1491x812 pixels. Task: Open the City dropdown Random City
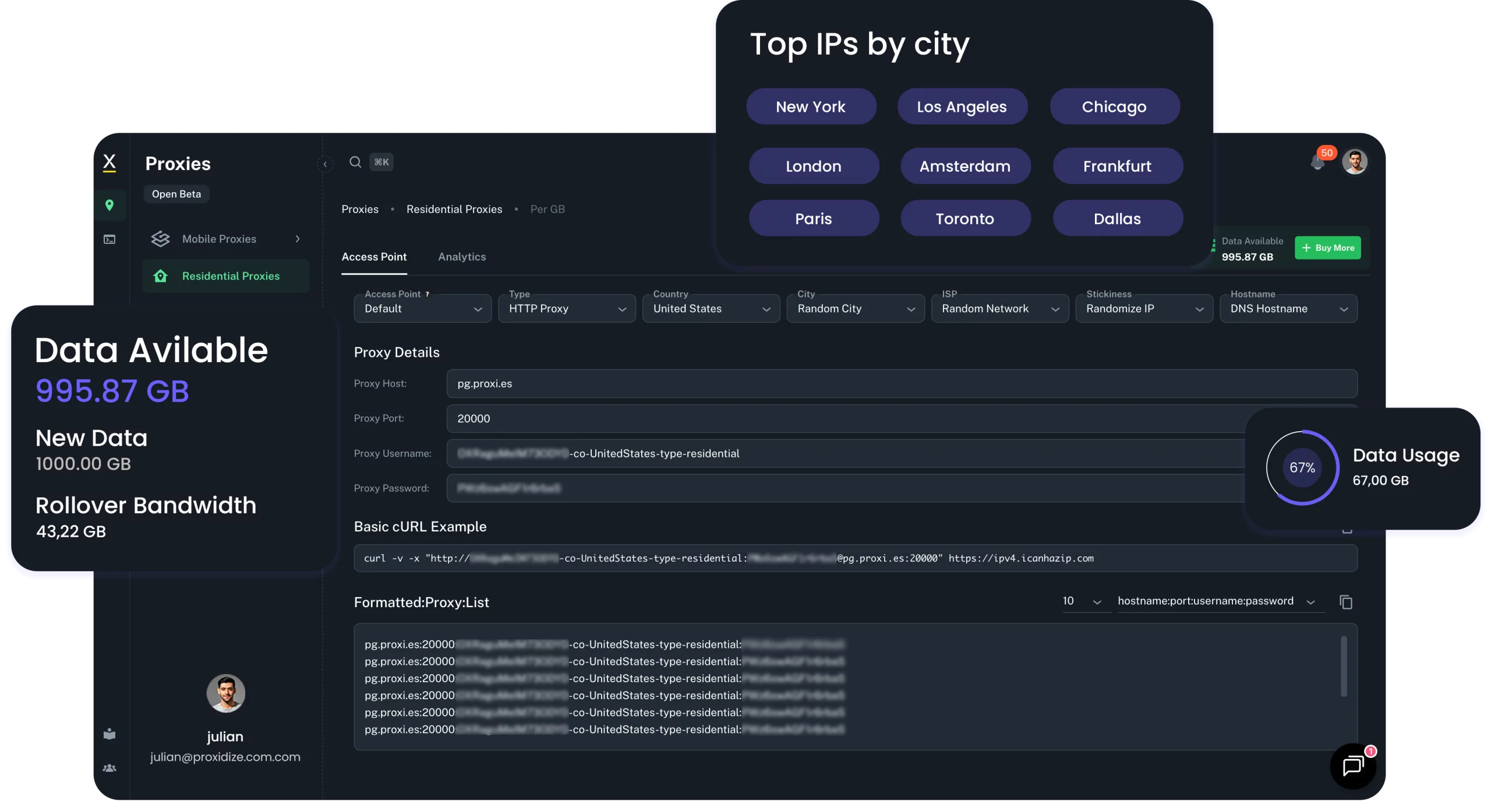pyautogui.click(x=855, y=309)
